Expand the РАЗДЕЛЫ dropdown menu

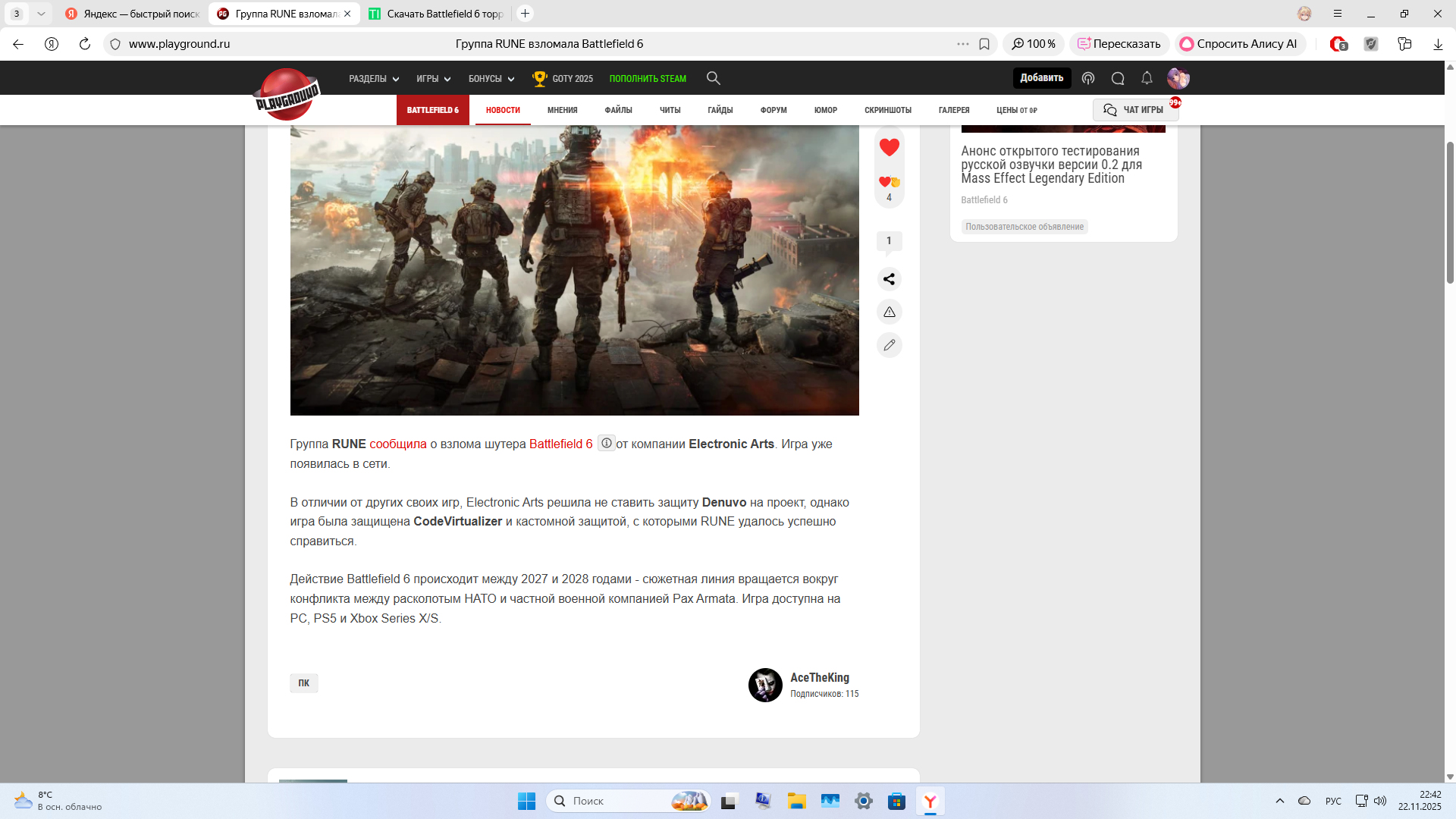[x=374, y=79]
